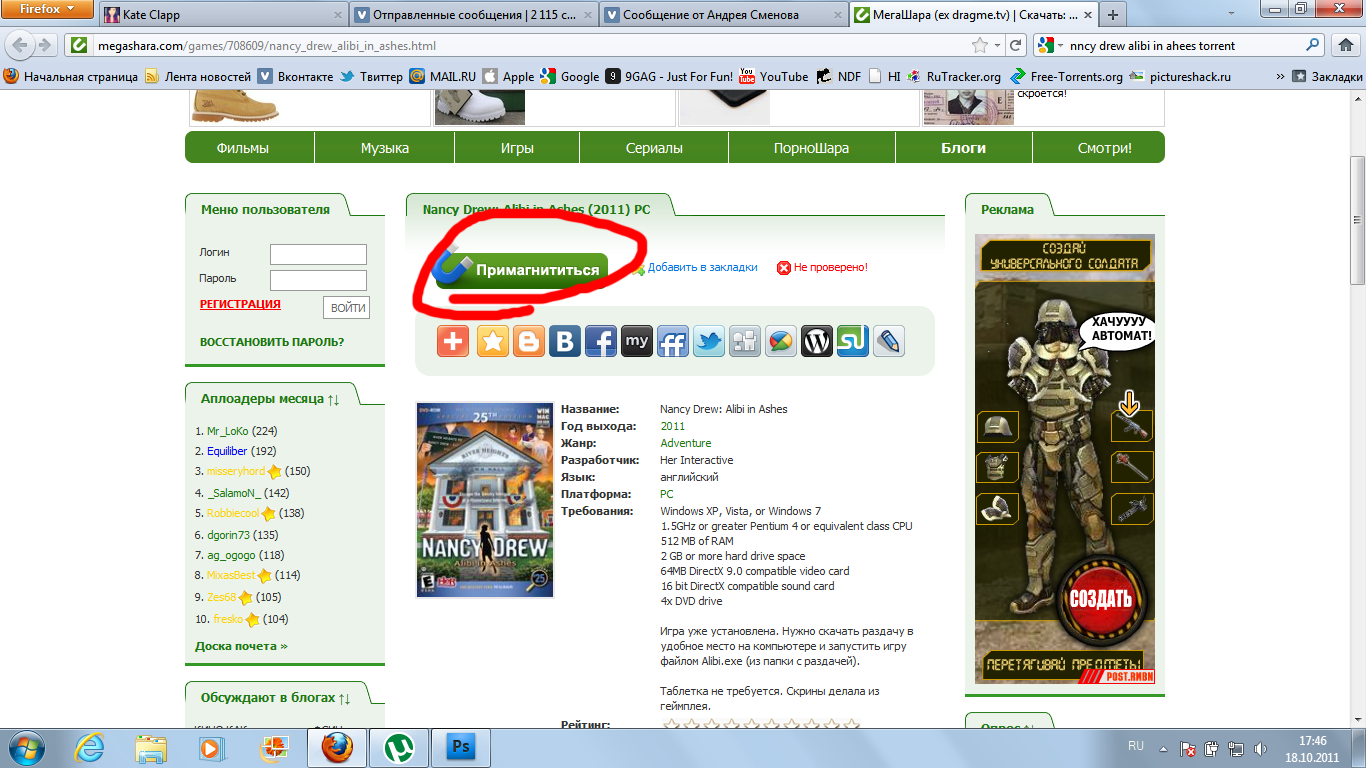Open a new tab with plus button
The width and height of the screenshot is (1366, 768).
coord(1112,15)
